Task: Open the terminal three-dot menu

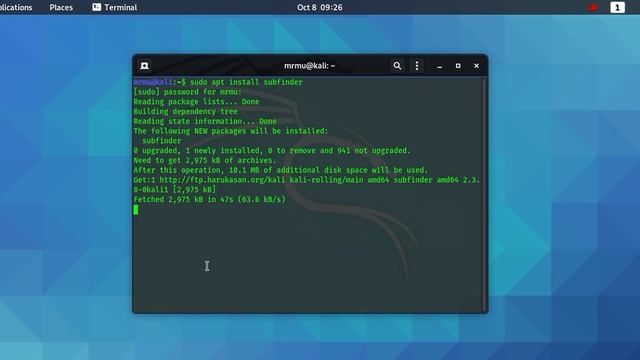Action: 417,66
